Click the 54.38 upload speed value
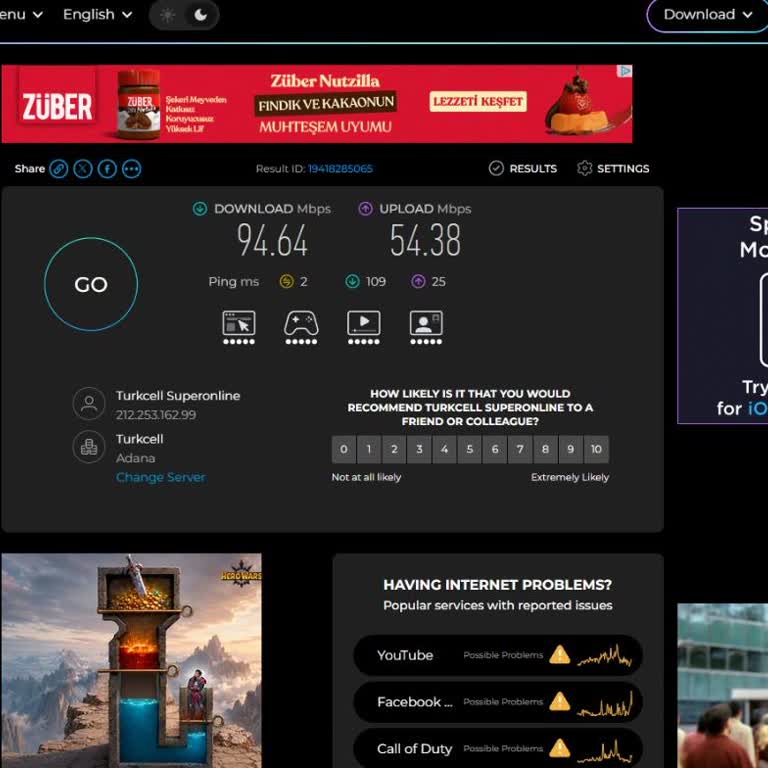The width and height of the screenshot is (768, 768). tap(425, 240)
